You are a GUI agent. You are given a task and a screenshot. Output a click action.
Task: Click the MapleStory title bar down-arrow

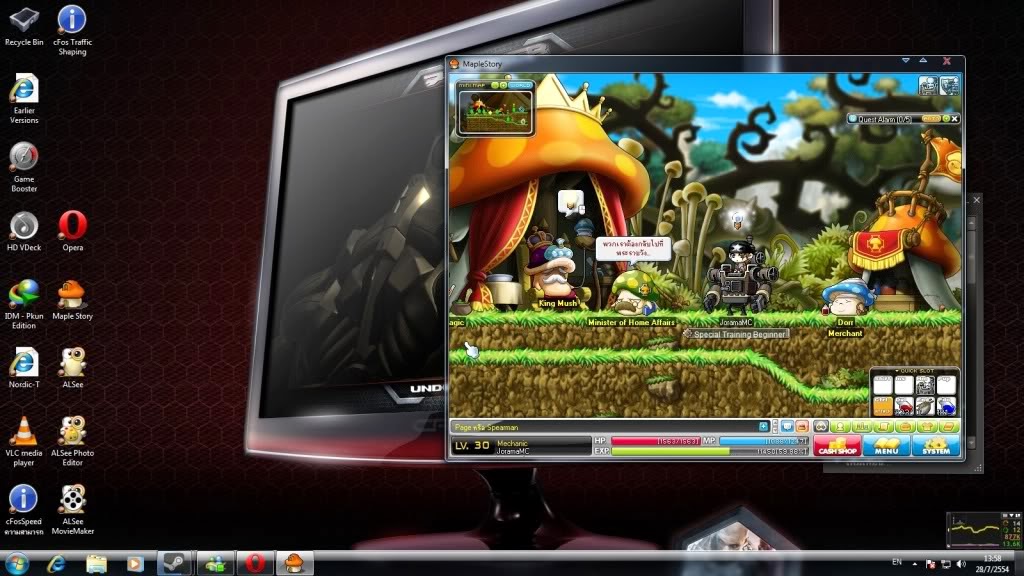click(906, 60)
